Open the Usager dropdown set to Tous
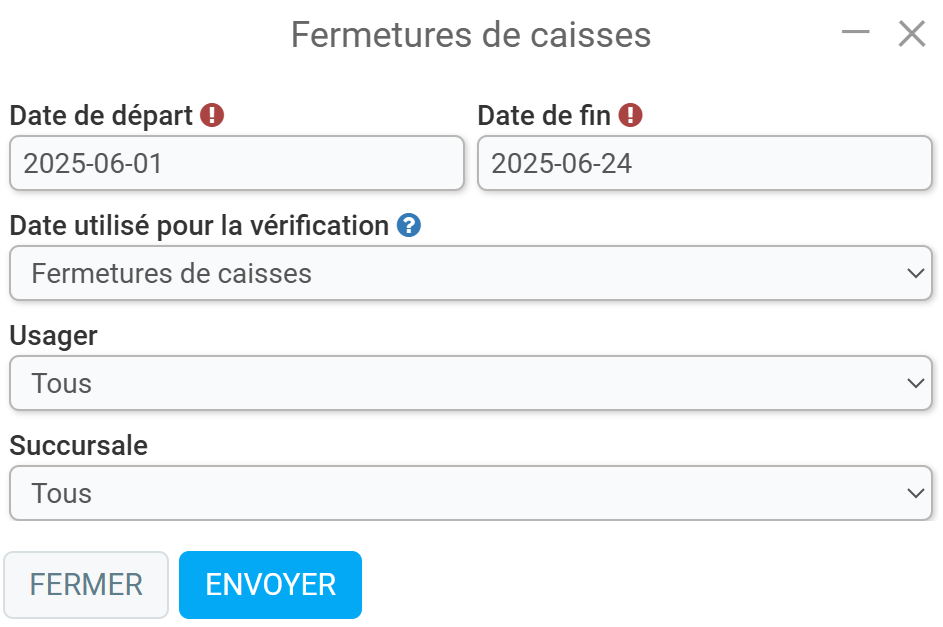The width and height of the screenshot is (943, 627). [471, 383]
